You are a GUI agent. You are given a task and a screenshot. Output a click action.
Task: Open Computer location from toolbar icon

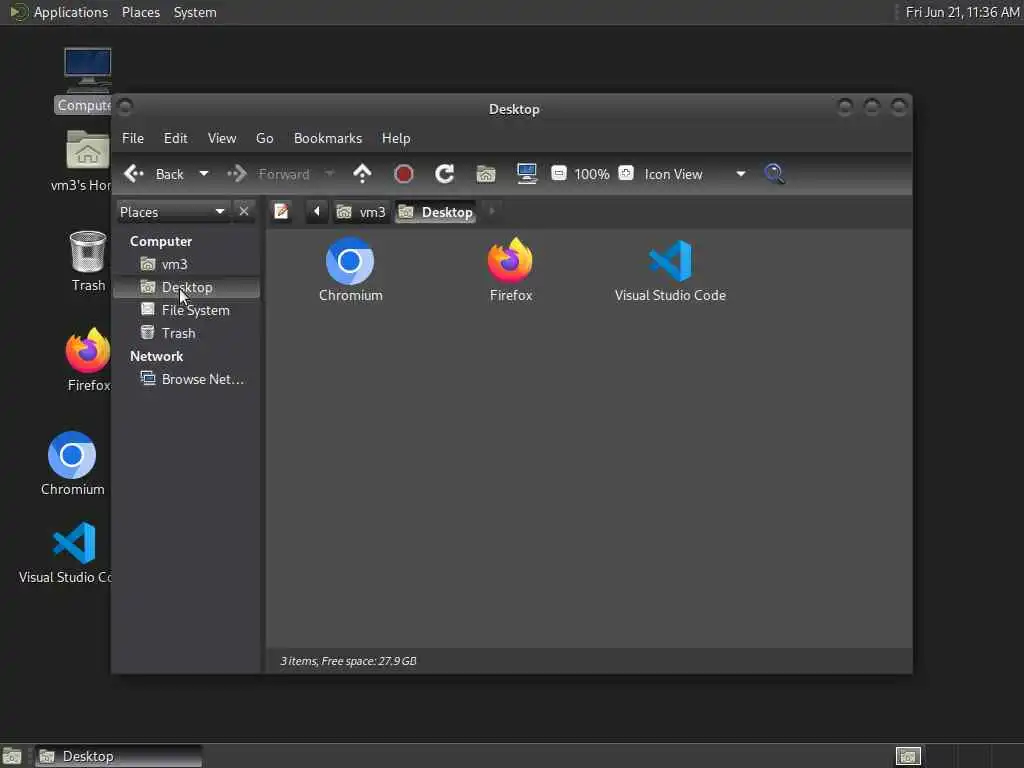point(526,174)
